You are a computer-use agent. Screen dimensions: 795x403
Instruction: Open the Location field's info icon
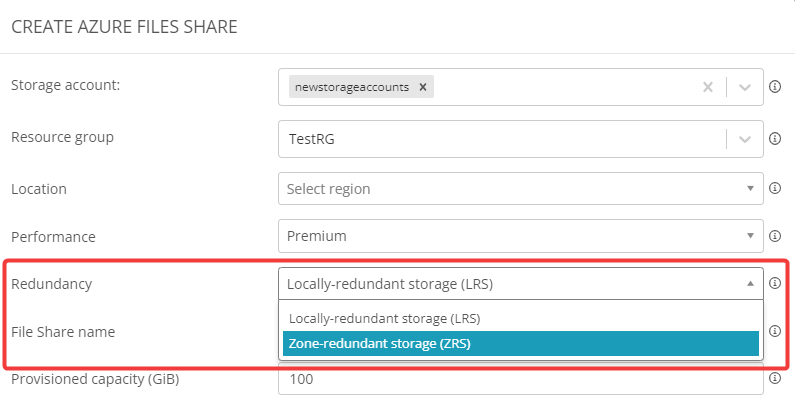774,188
